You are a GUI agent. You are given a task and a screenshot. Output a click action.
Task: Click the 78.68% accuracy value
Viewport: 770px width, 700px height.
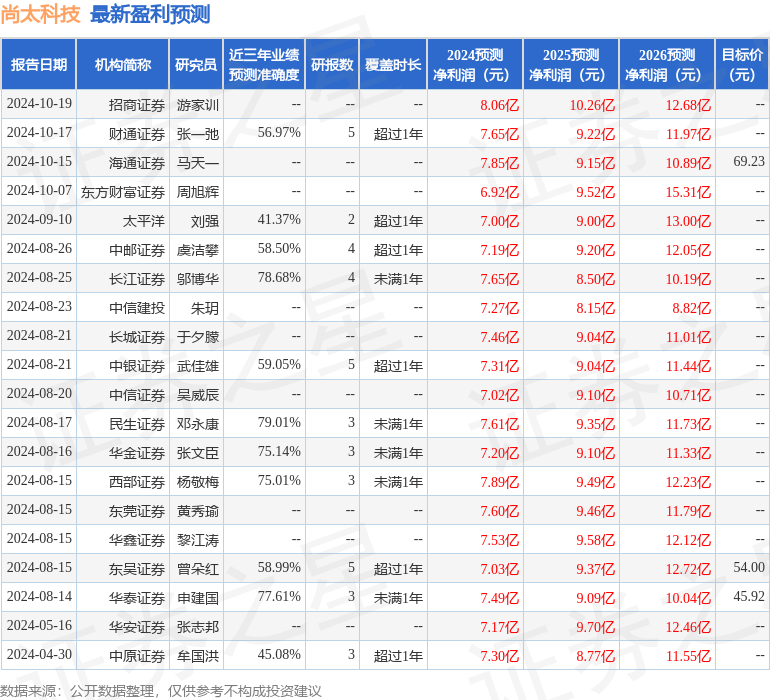tap(279, 278)
